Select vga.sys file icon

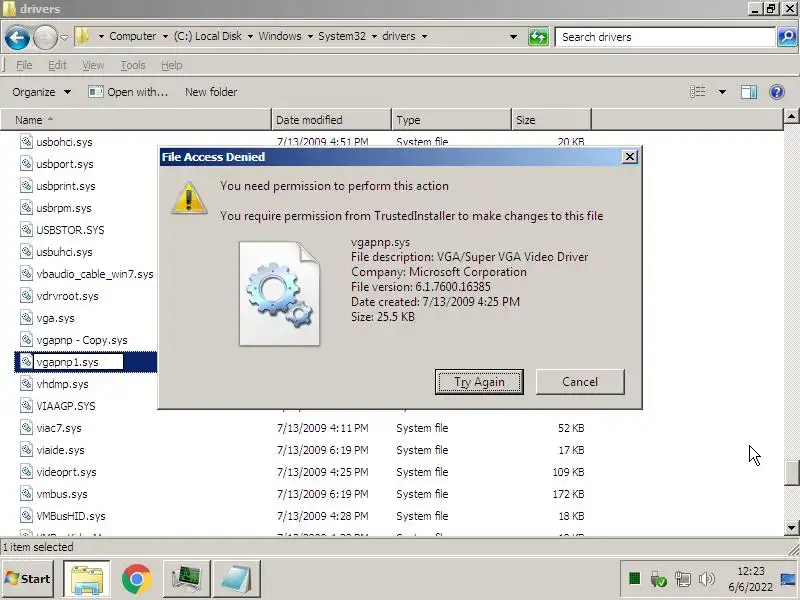pyautogui.click(x=27, y=317)
